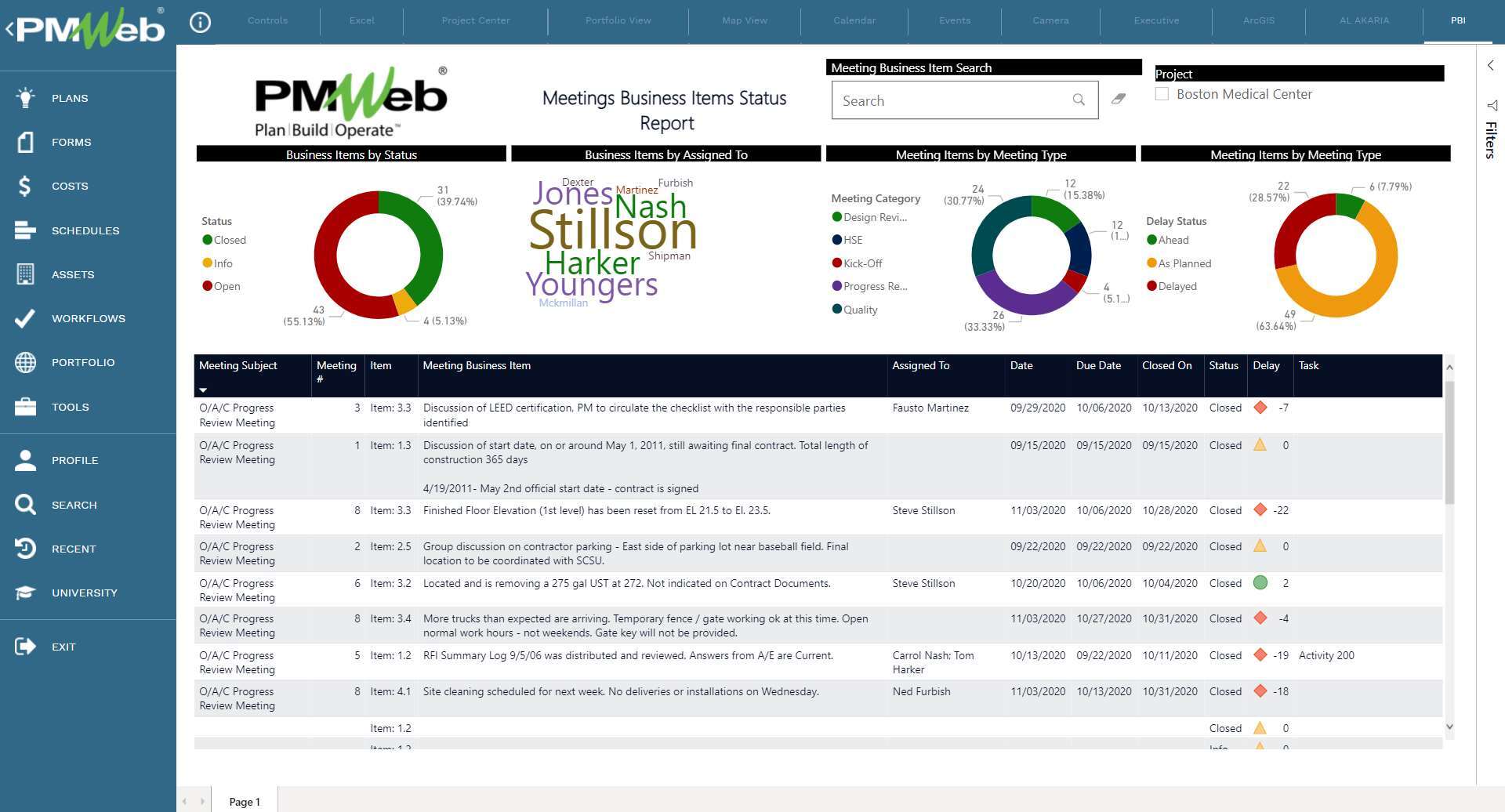This screenshot has height=812, width=1505.
Task: Open the Costs dollar sign icon
Action: (x=25, y=186)
